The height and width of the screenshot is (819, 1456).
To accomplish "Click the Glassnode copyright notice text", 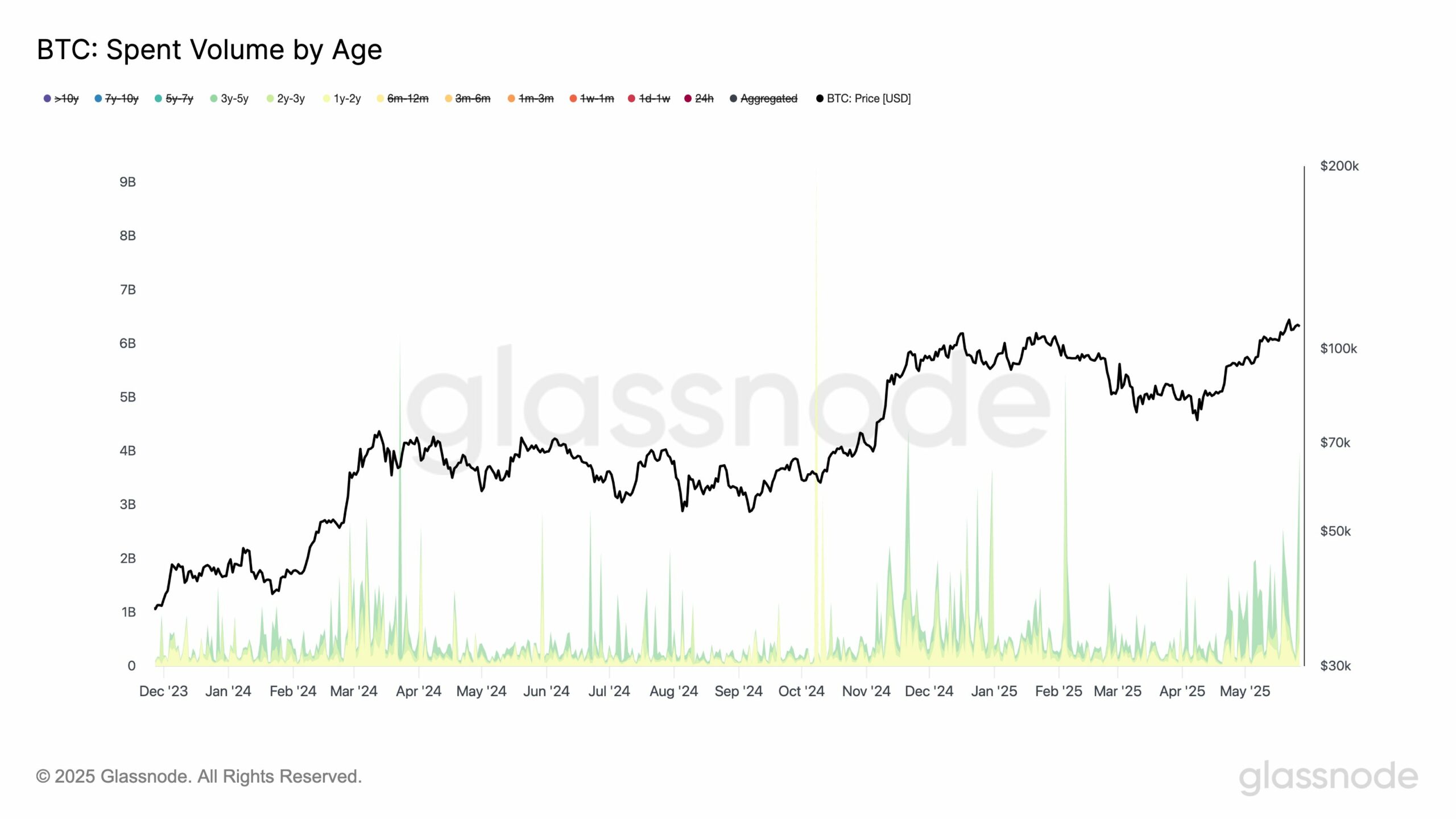I will pyautogui.click(x=199, y=776).
